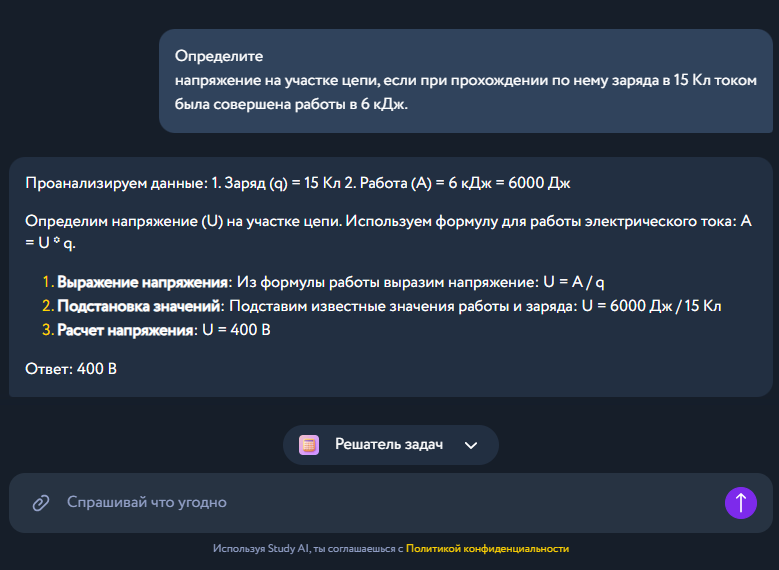Viewport: 779px width, 570px height.
Task: Click the calculator icon beside Решатель задач
Action: point(309,445)
